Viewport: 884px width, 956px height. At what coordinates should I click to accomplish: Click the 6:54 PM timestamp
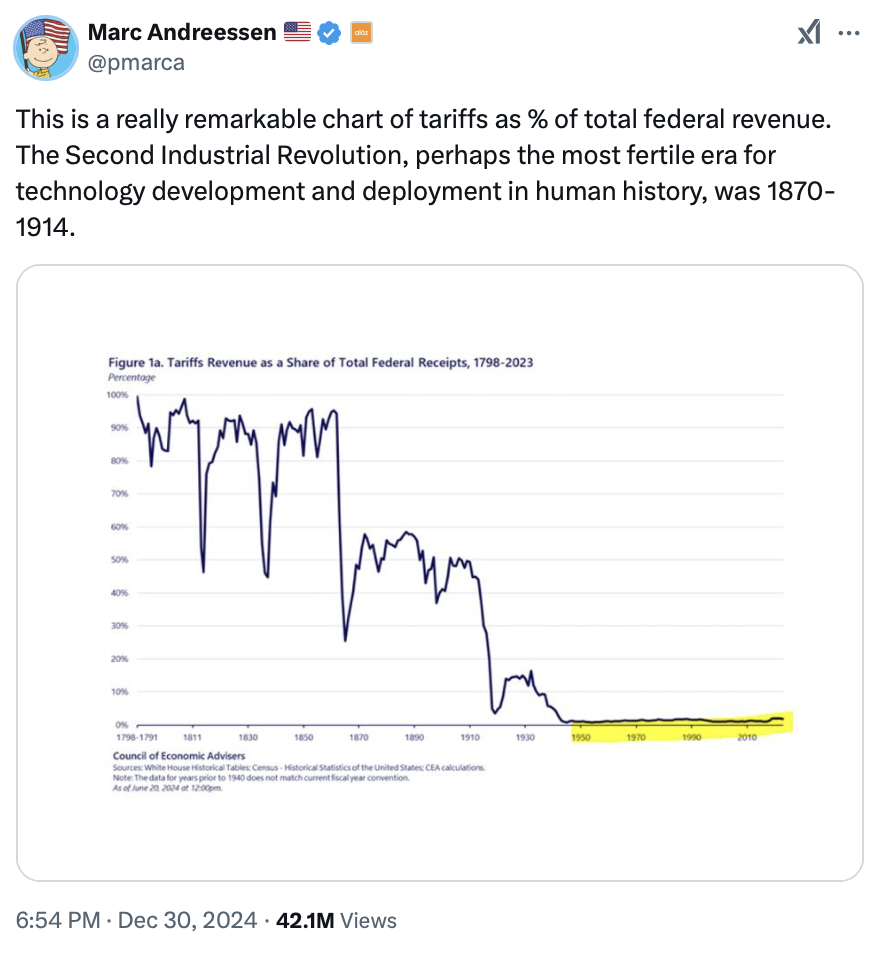tap(54, 920)
